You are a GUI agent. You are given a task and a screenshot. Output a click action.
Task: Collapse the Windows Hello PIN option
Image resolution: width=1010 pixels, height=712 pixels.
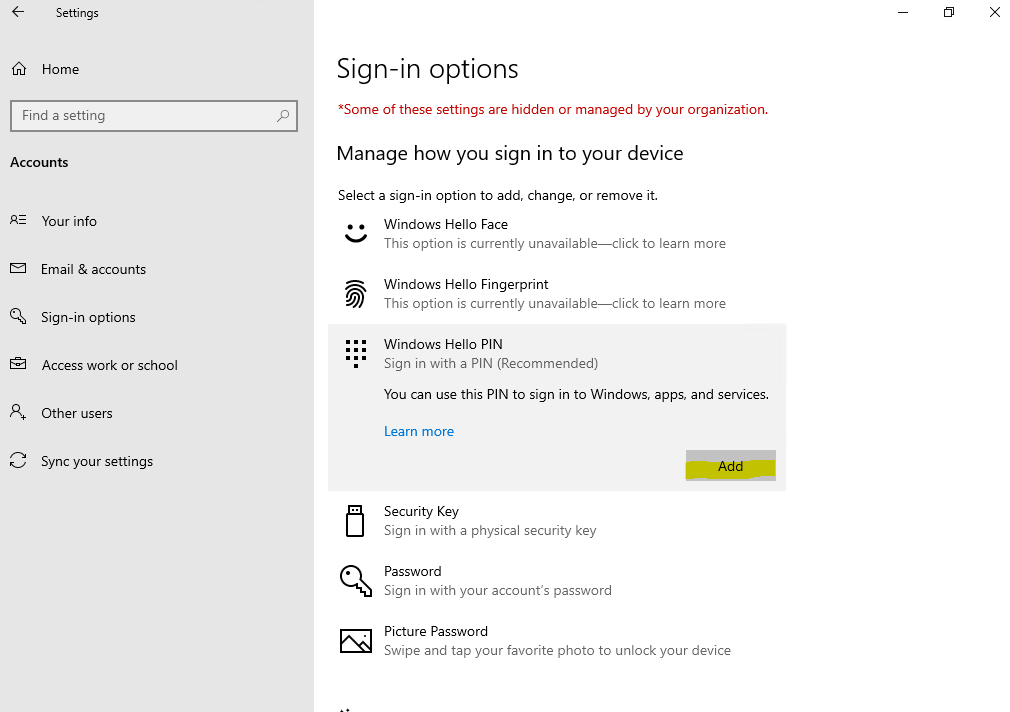[557, 354]
